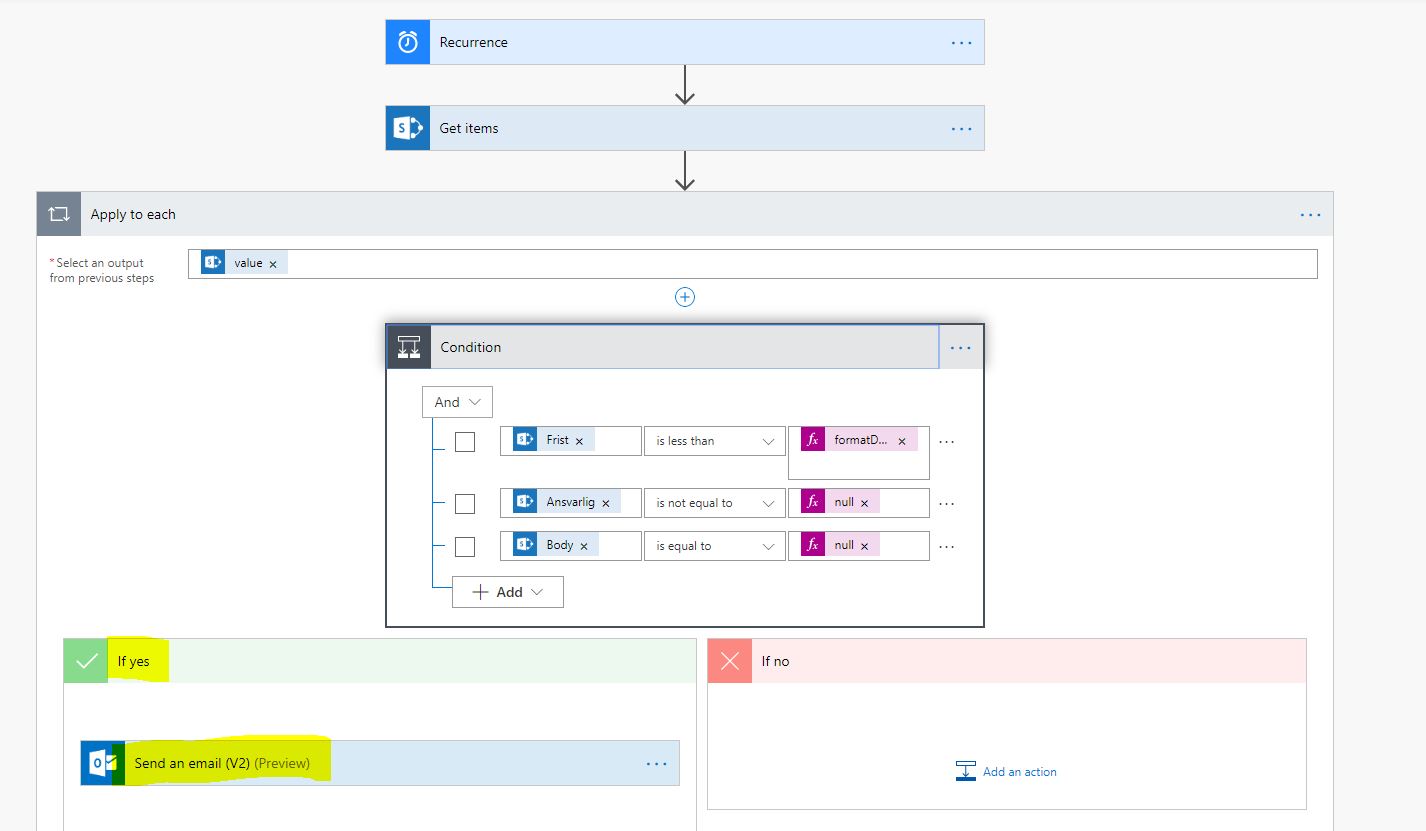Check the checkbox on the Frist condition row
1426x831 pixels.
click(464, 440)
